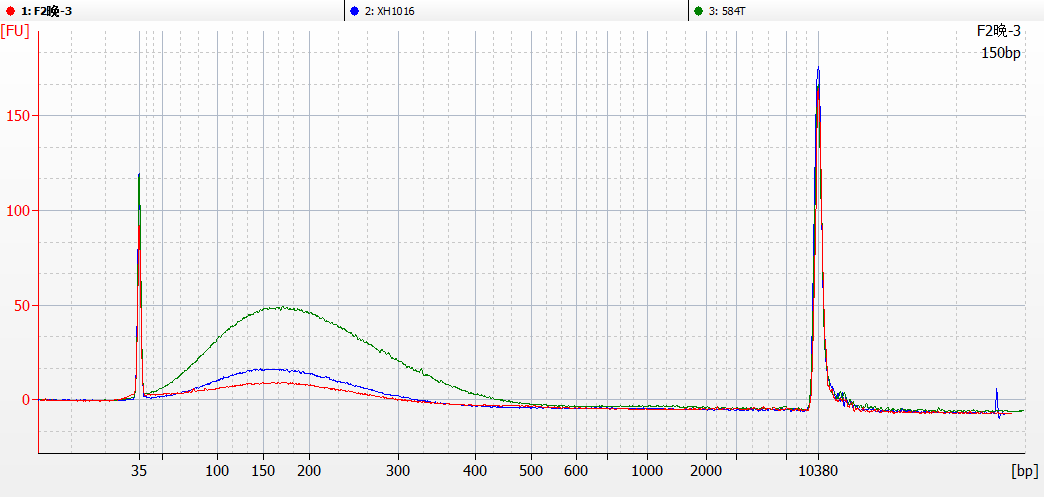Select the 35 lower marker label
Screen dimensions: 1044x497
(139, 470)
